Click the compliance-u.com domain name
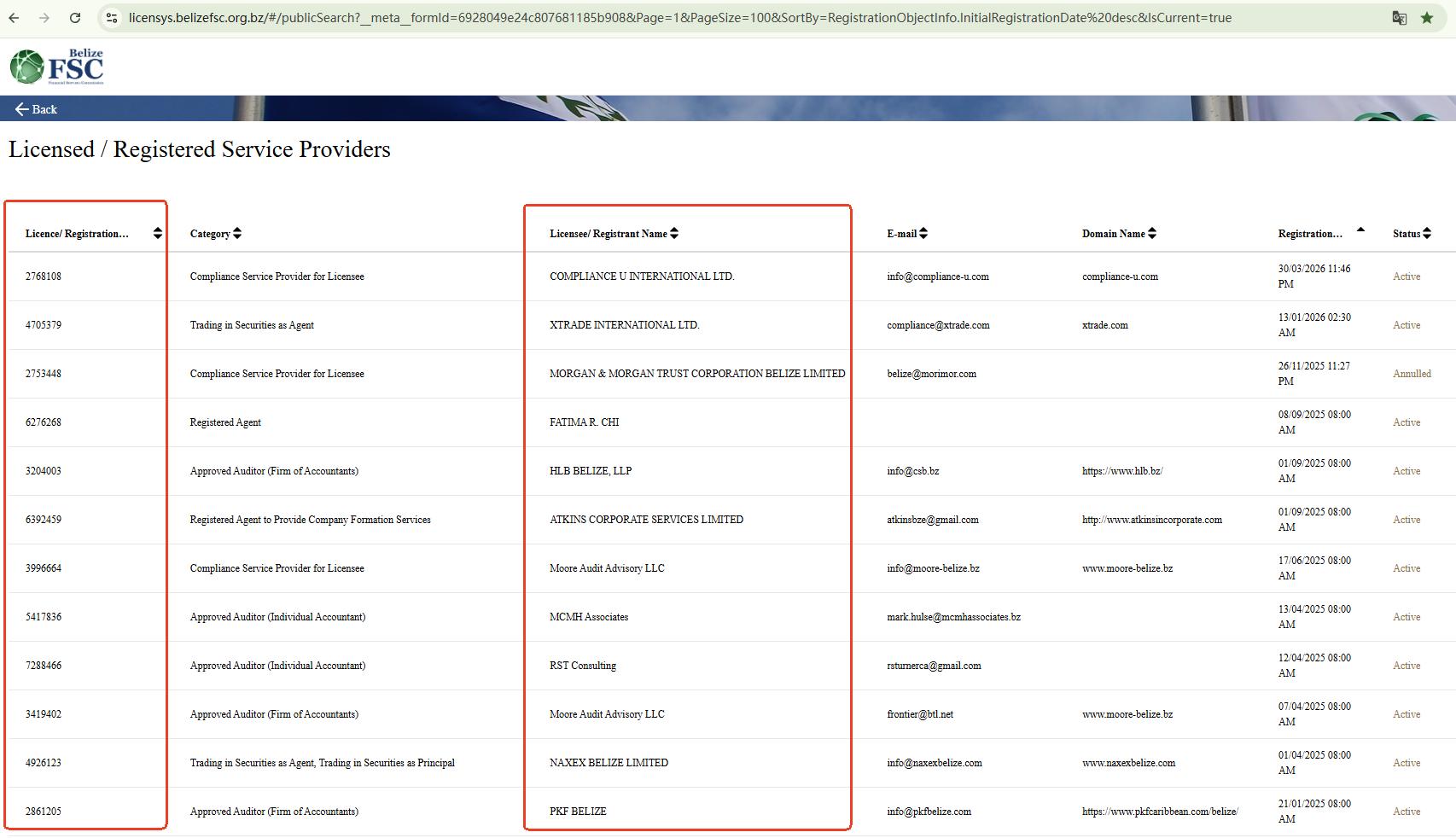Image resolution: width=1456 pixels, height=838 pixels. click(1120, 276)
